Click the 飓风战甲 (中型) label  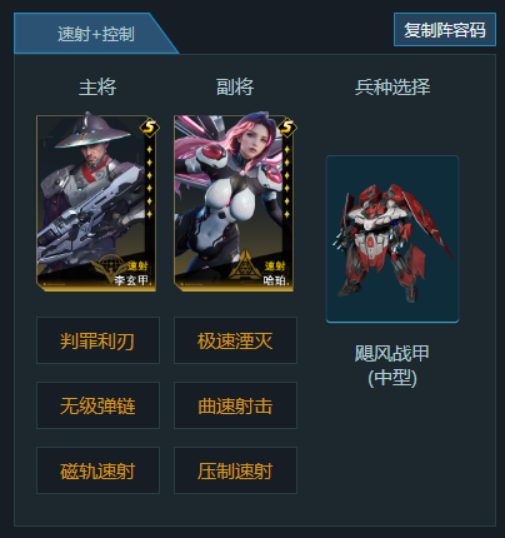[392, 366]
